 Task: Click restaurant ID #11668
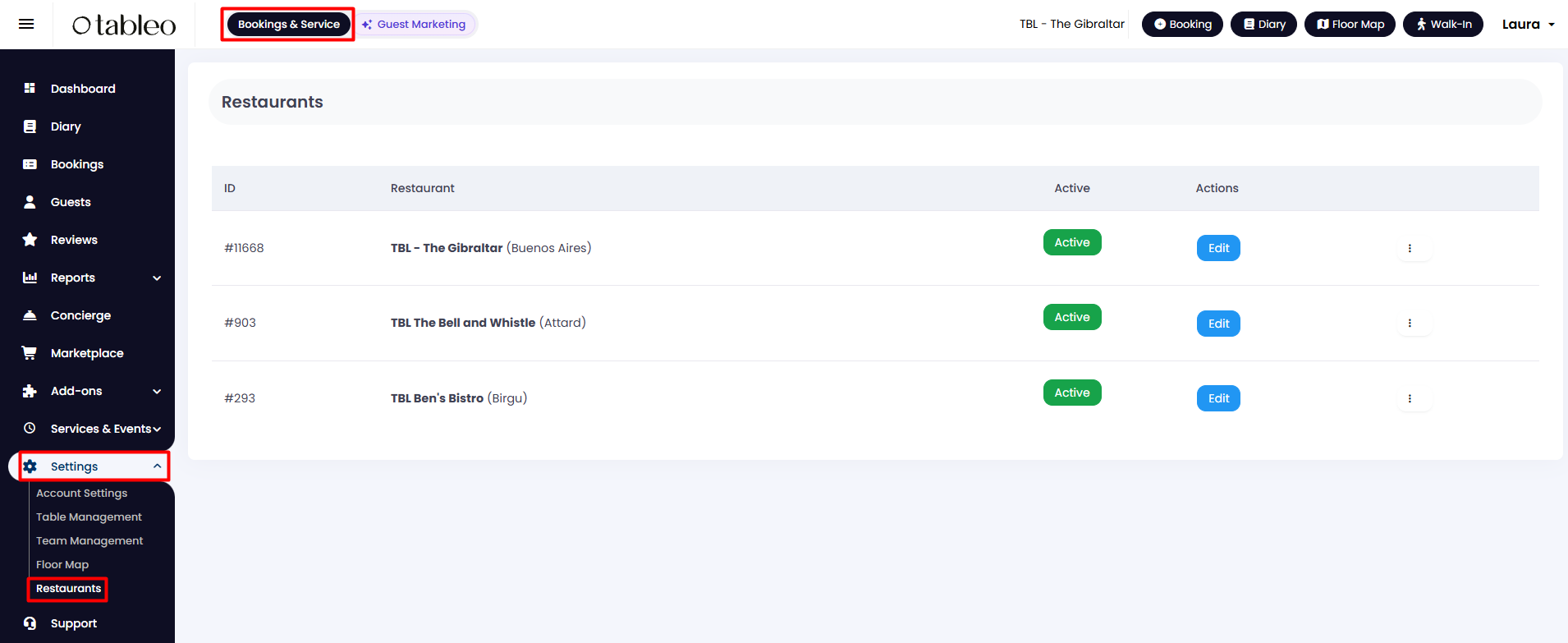click(x=244, y=248)
